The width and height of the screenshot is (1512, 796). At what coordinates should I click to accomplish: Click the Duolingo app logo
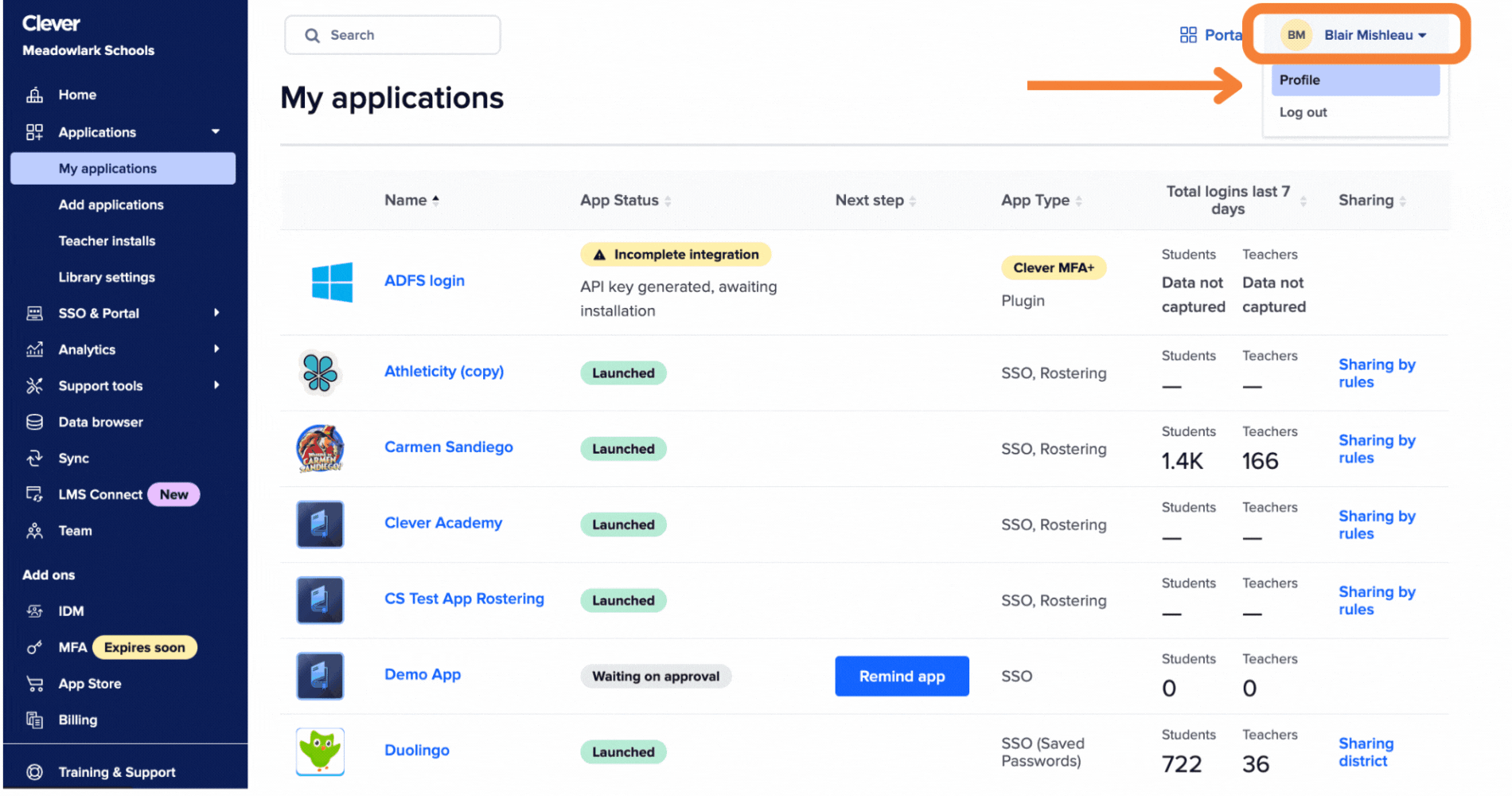319,751
